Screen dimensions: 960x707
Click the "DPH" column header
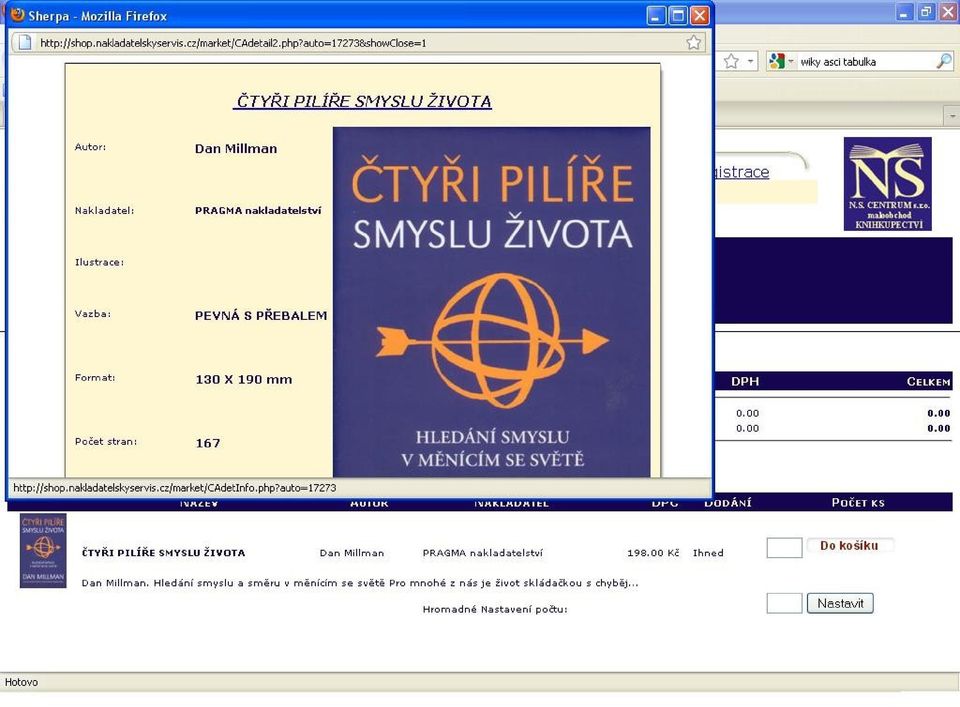click(745, 381)
